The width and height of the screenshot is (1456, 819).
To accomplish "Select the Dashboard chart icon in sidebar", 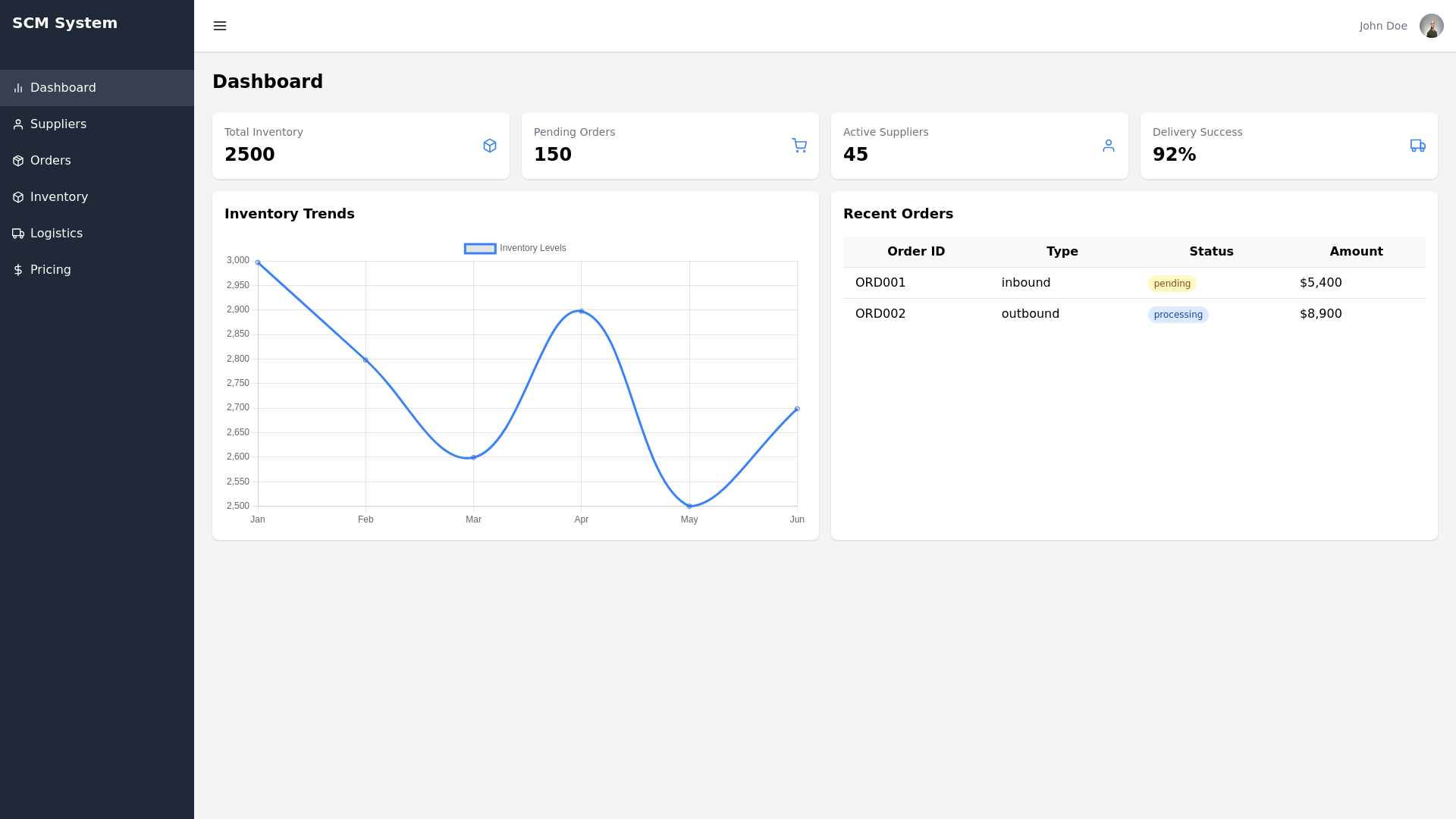I will 18,88.
